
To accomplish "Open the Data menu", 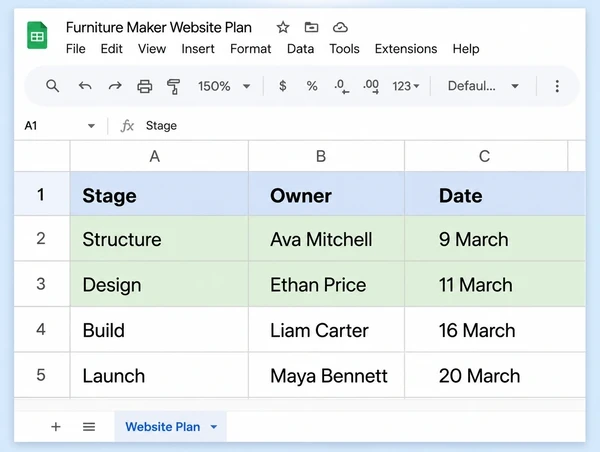I will click(300, 49).
